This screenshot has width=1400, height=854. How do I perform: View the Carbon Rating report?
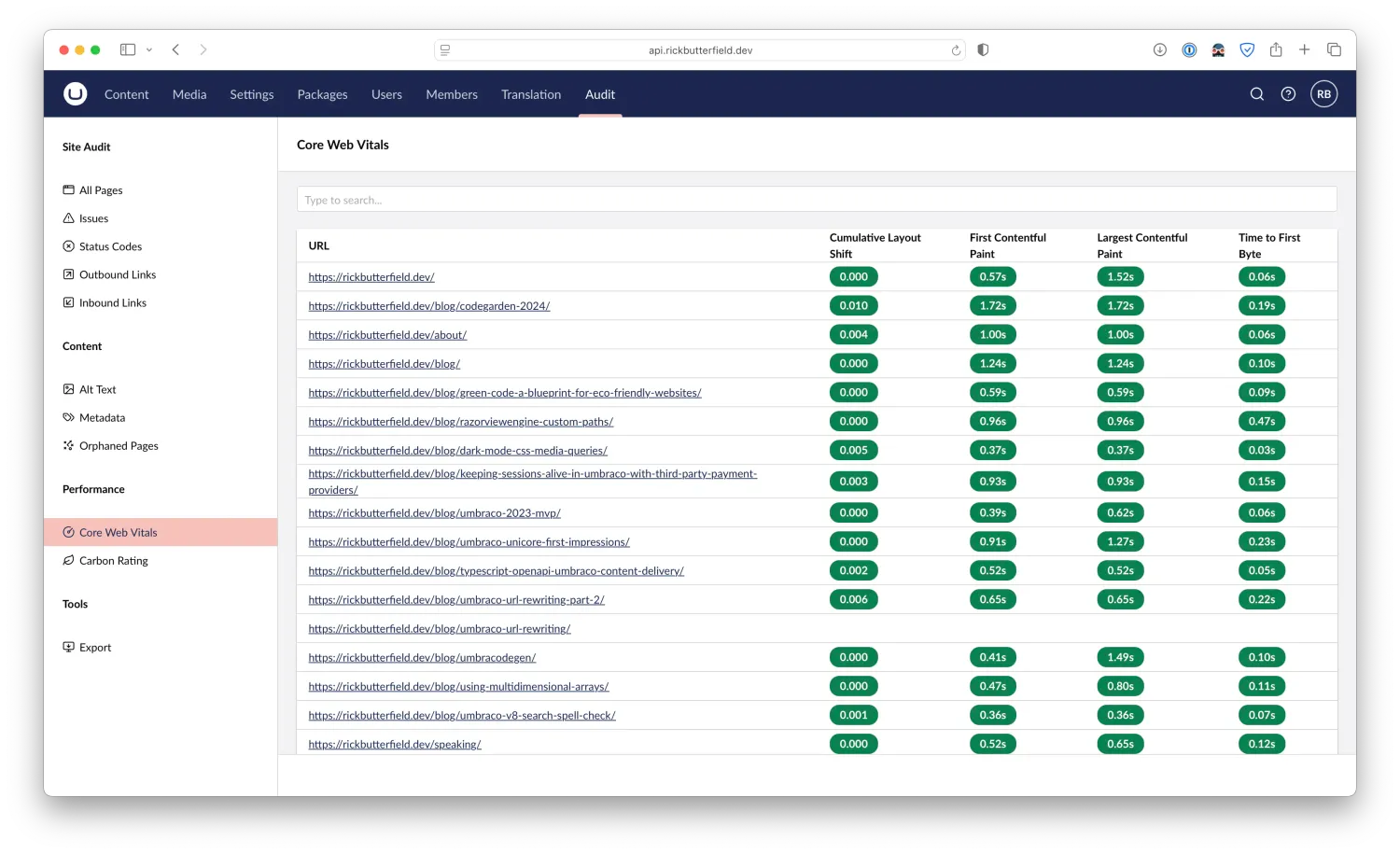pos(114,560)
